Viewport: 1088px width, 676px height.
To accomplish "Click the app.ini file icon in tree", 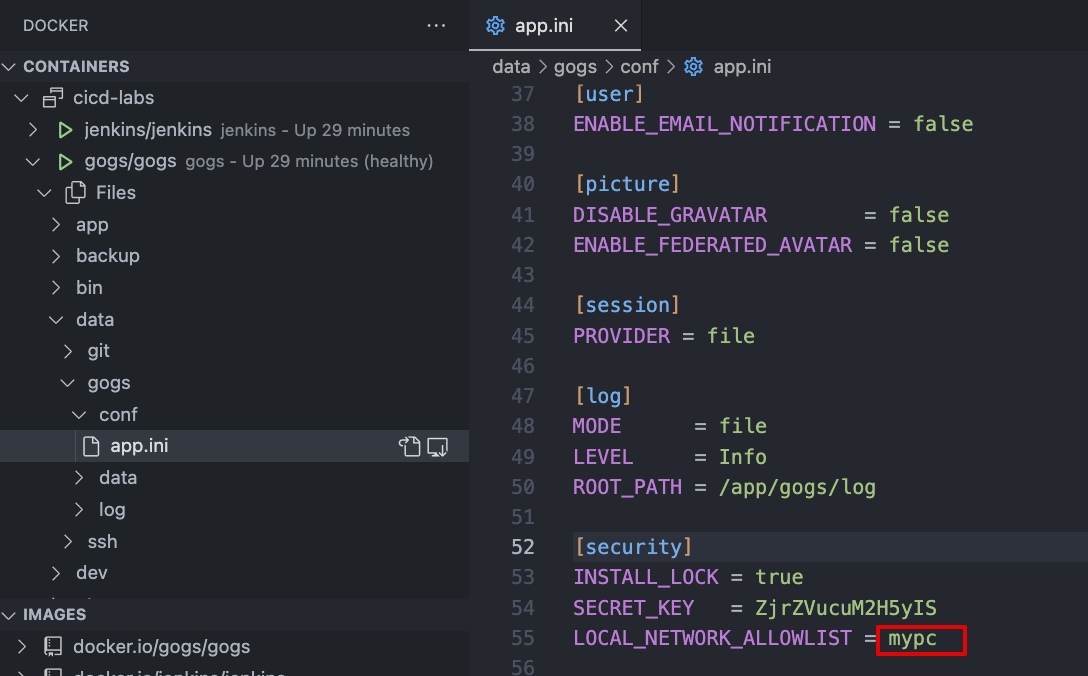I will point(91,446).
